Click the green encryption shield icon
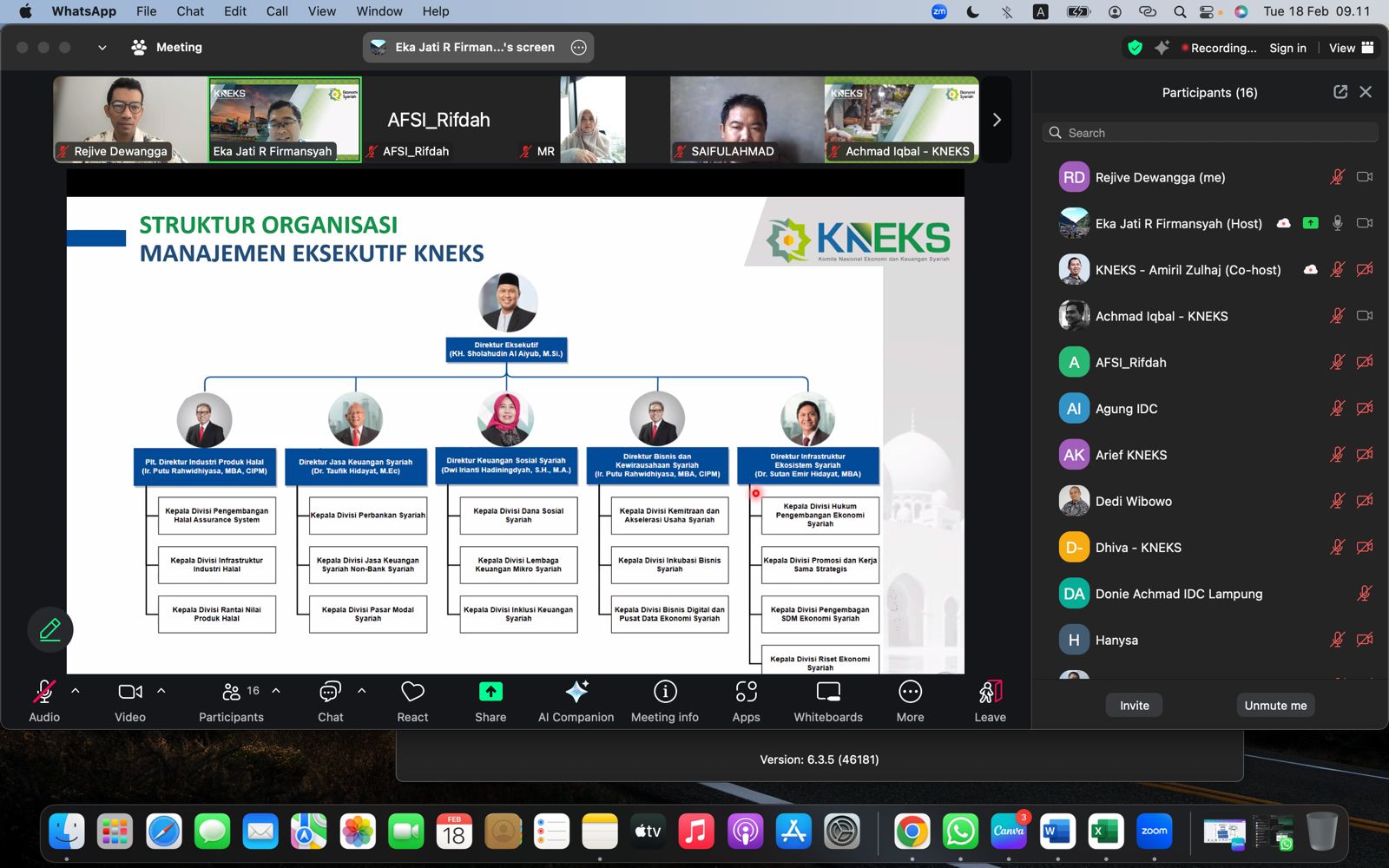The width and height of the screenshot is (1389, 868). click(x=1135, y=48)
